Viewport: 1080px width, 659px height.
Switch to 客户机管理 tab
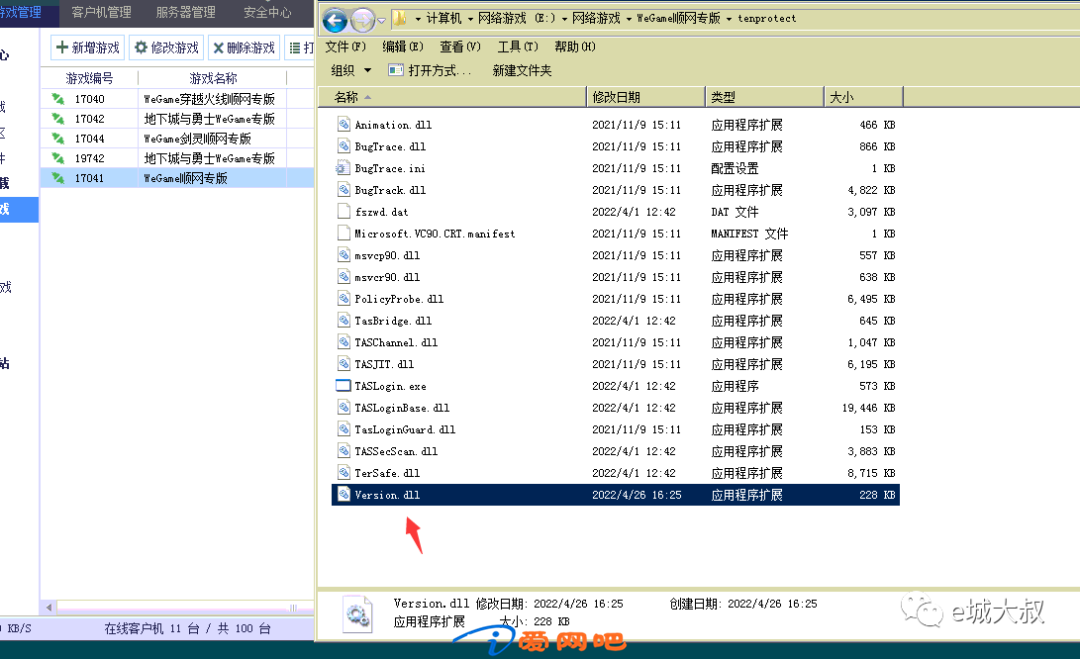101,12
